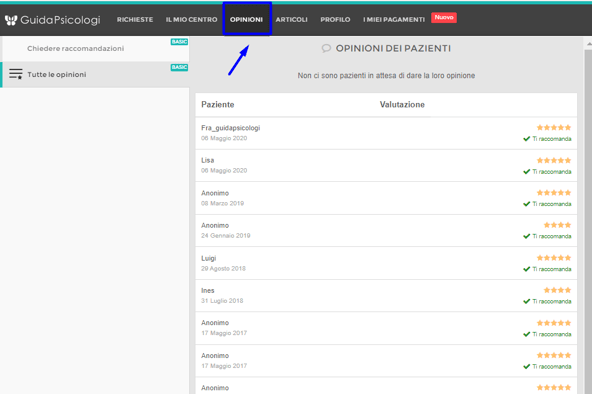Click BASIC badge next to Tutte le opinioni

179,67
